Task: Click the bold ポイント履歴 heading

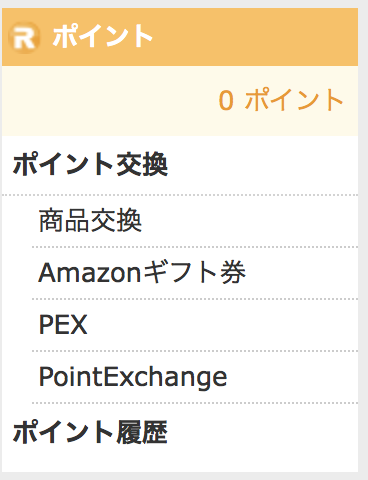Action: coord(90,432)
